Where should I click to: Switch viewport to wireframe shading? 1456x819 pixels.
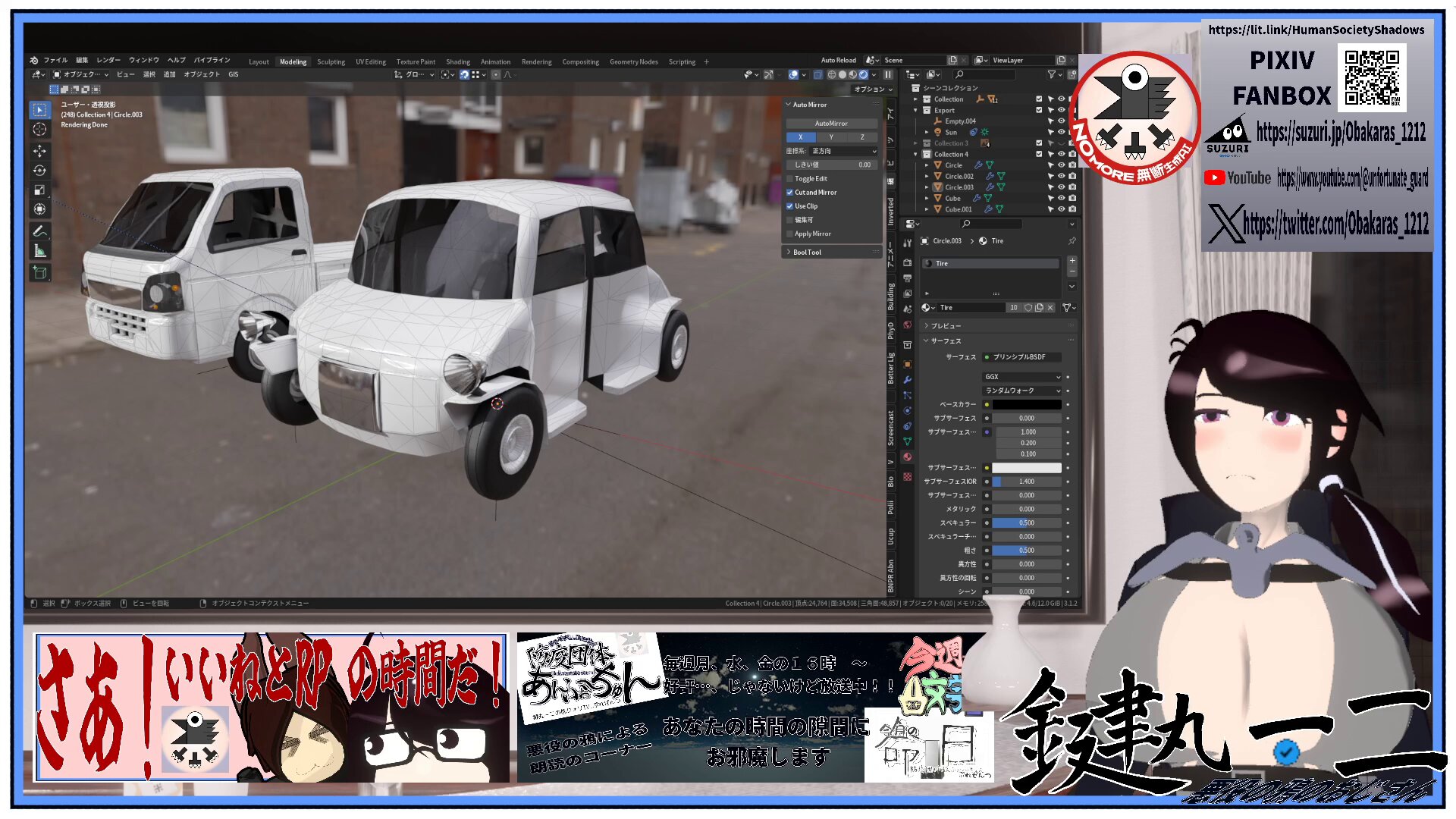click(x=832, y=74)
